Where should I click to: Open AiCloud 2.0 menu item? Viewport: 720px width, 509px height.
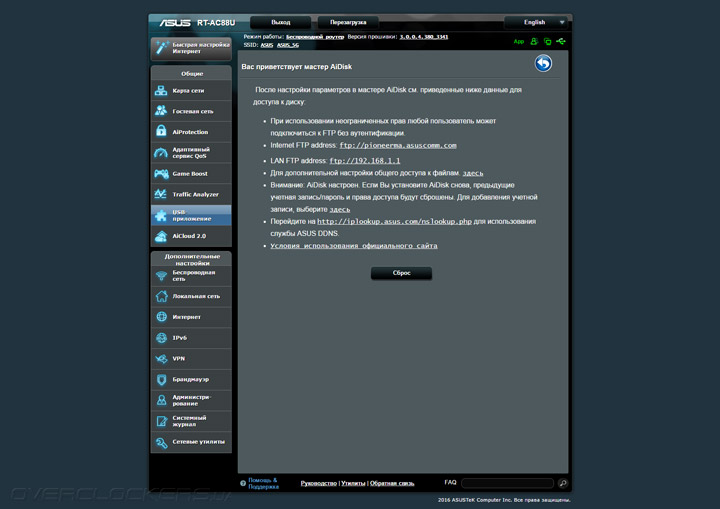[x=191, y=236]
